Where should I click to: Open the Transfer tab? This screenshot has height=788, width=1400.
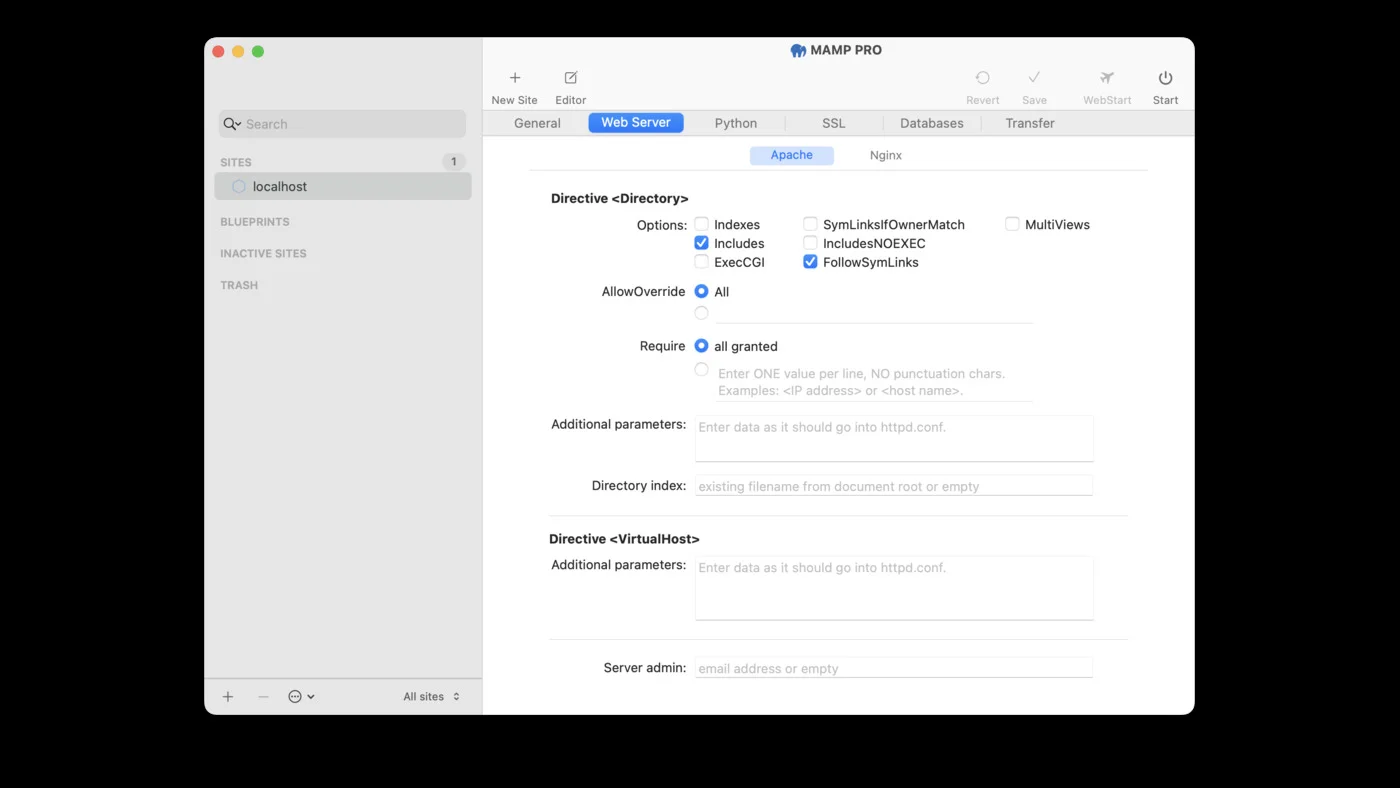(x=1030, y=123)
